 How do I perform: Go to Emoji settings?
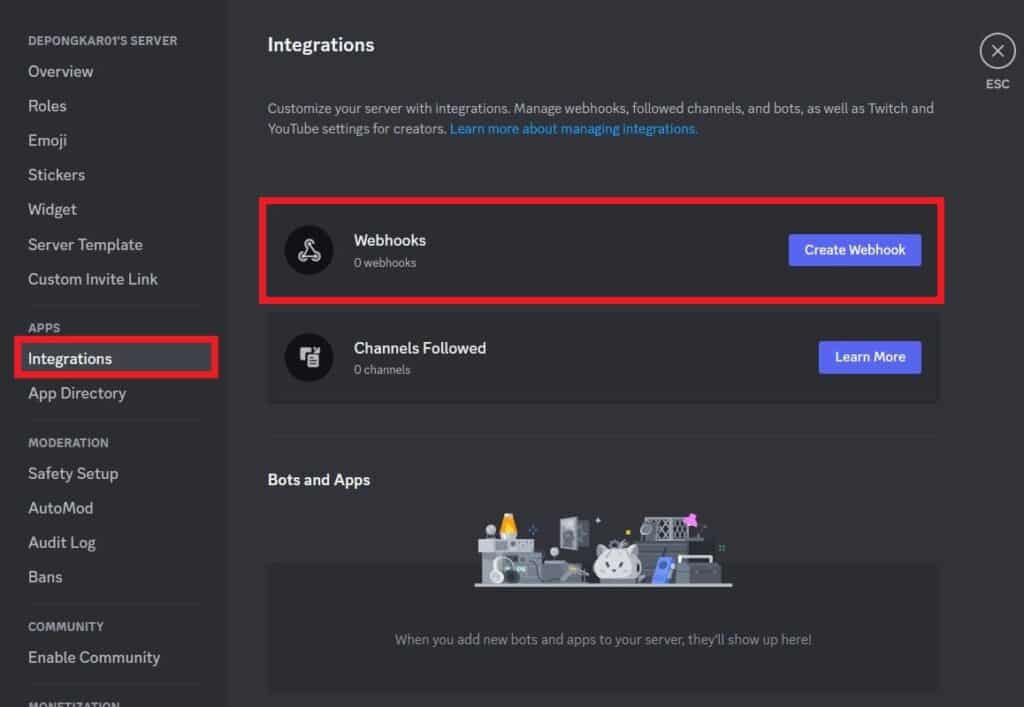coord(47,140)
